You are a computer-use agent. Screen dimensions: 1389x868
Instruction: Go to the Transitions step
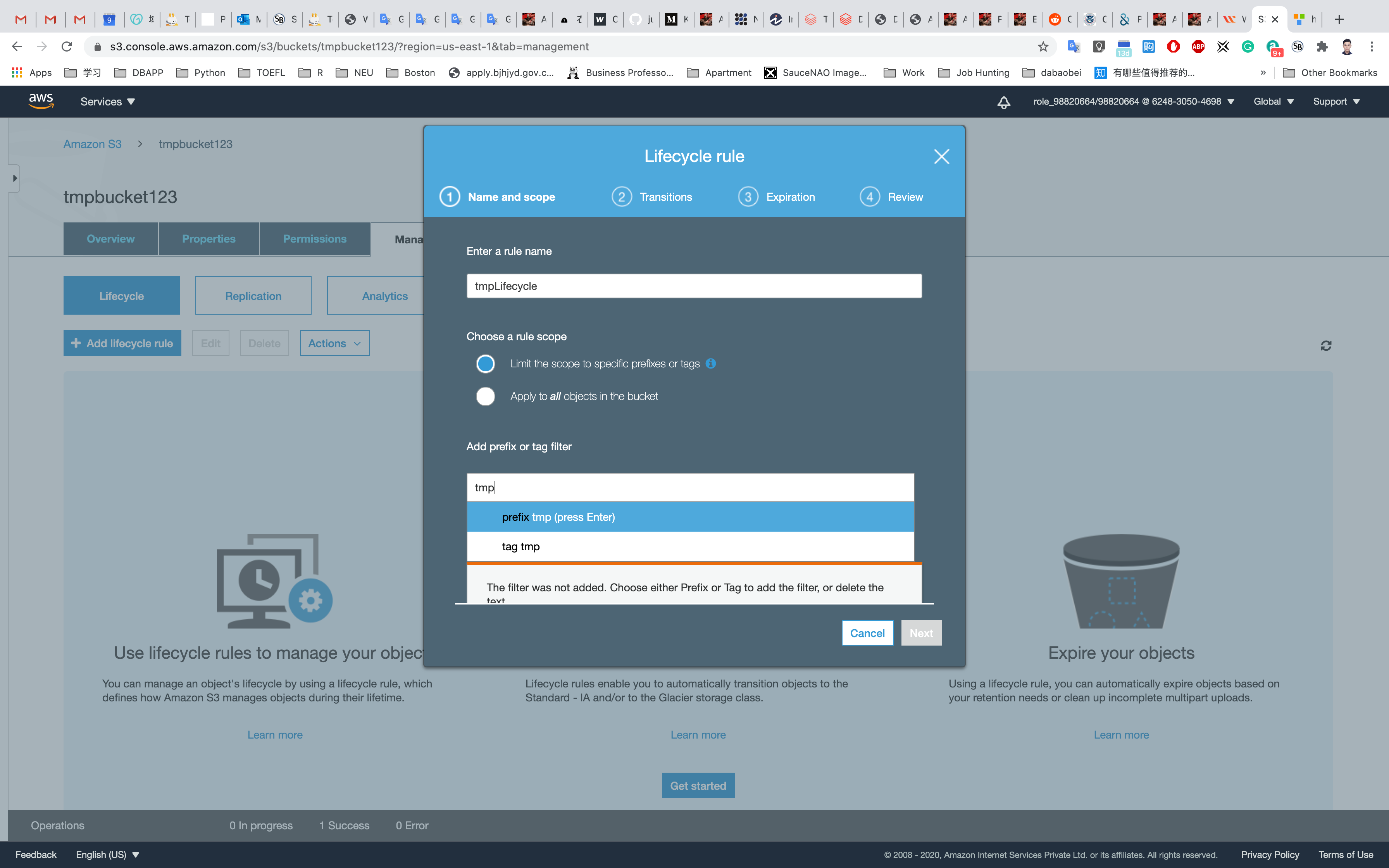pos(652,197)
